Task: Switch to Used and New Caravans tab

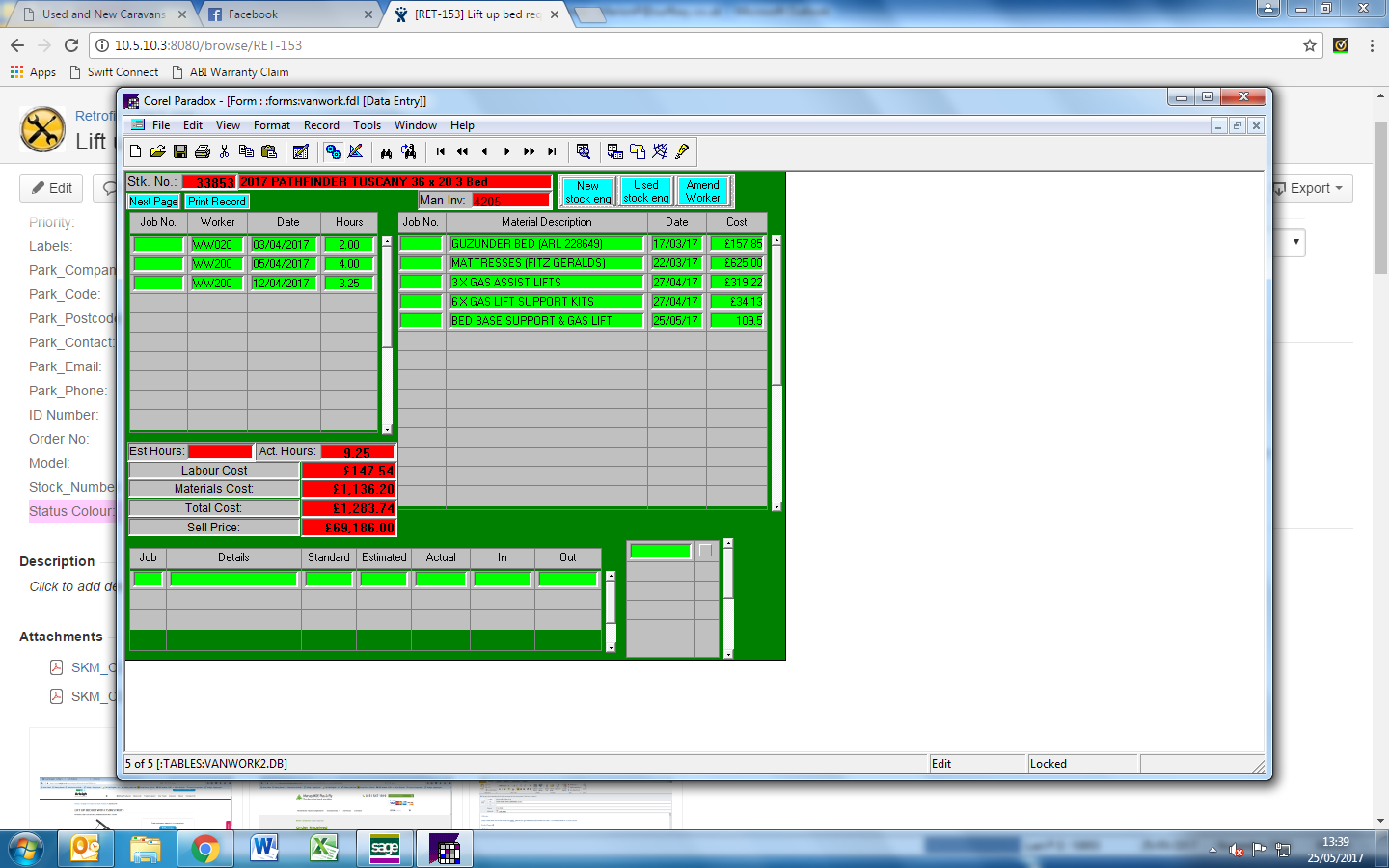Action: 105,14
